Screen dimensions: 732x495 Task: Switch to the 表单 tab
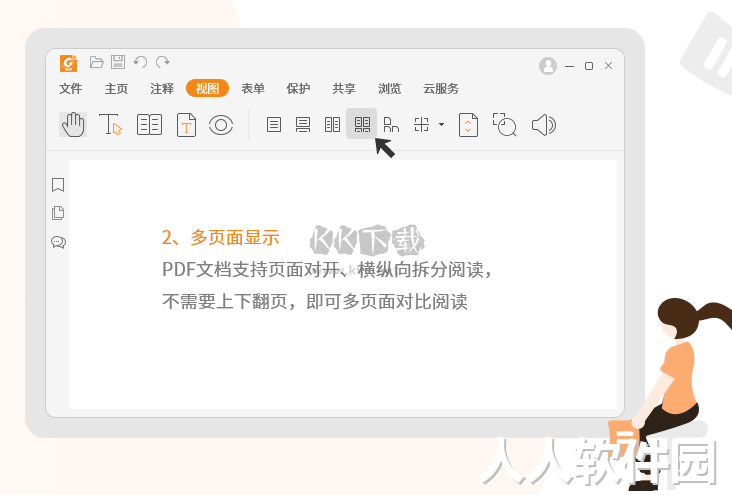pos(253,88)
